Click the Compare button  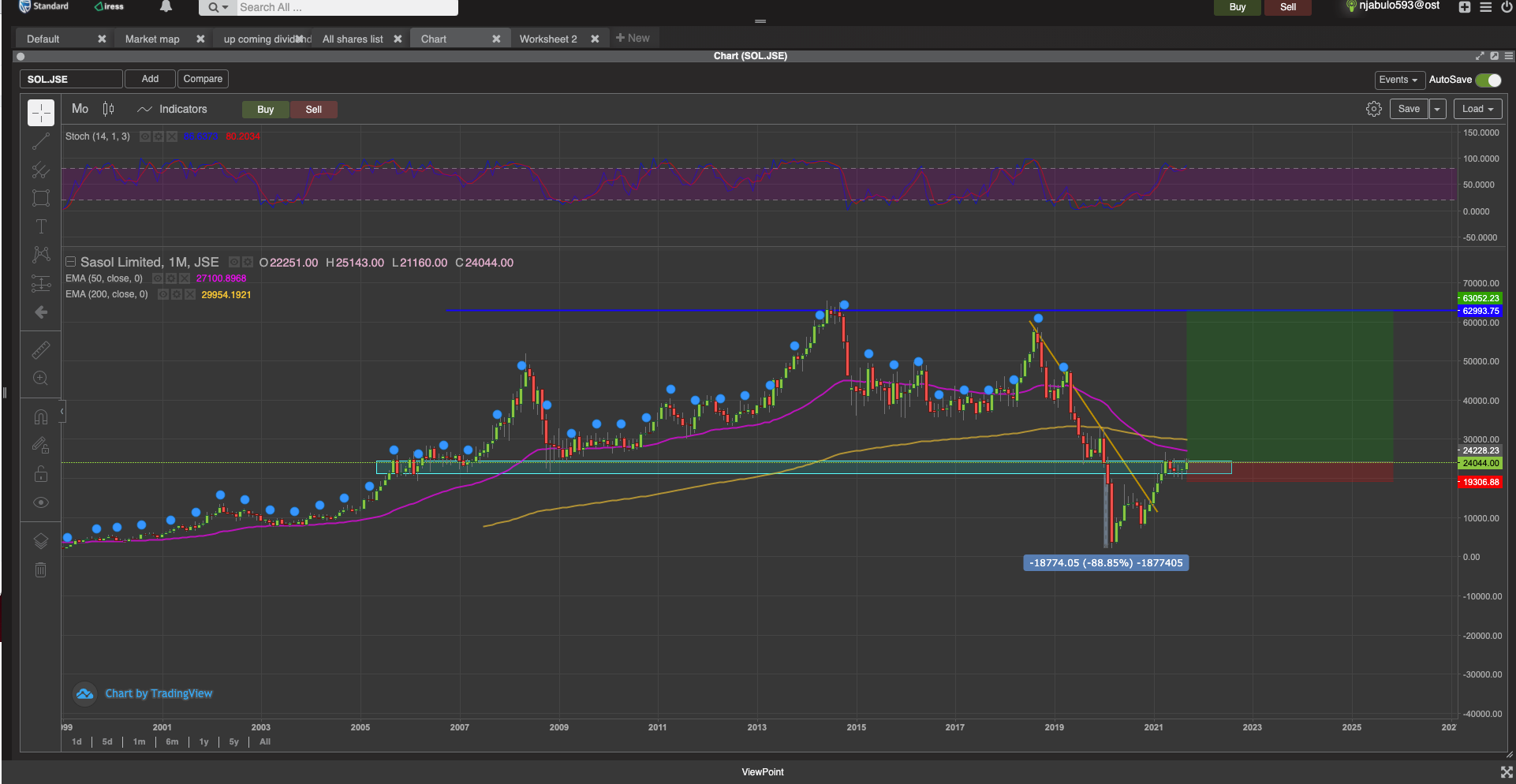[203, 79]
